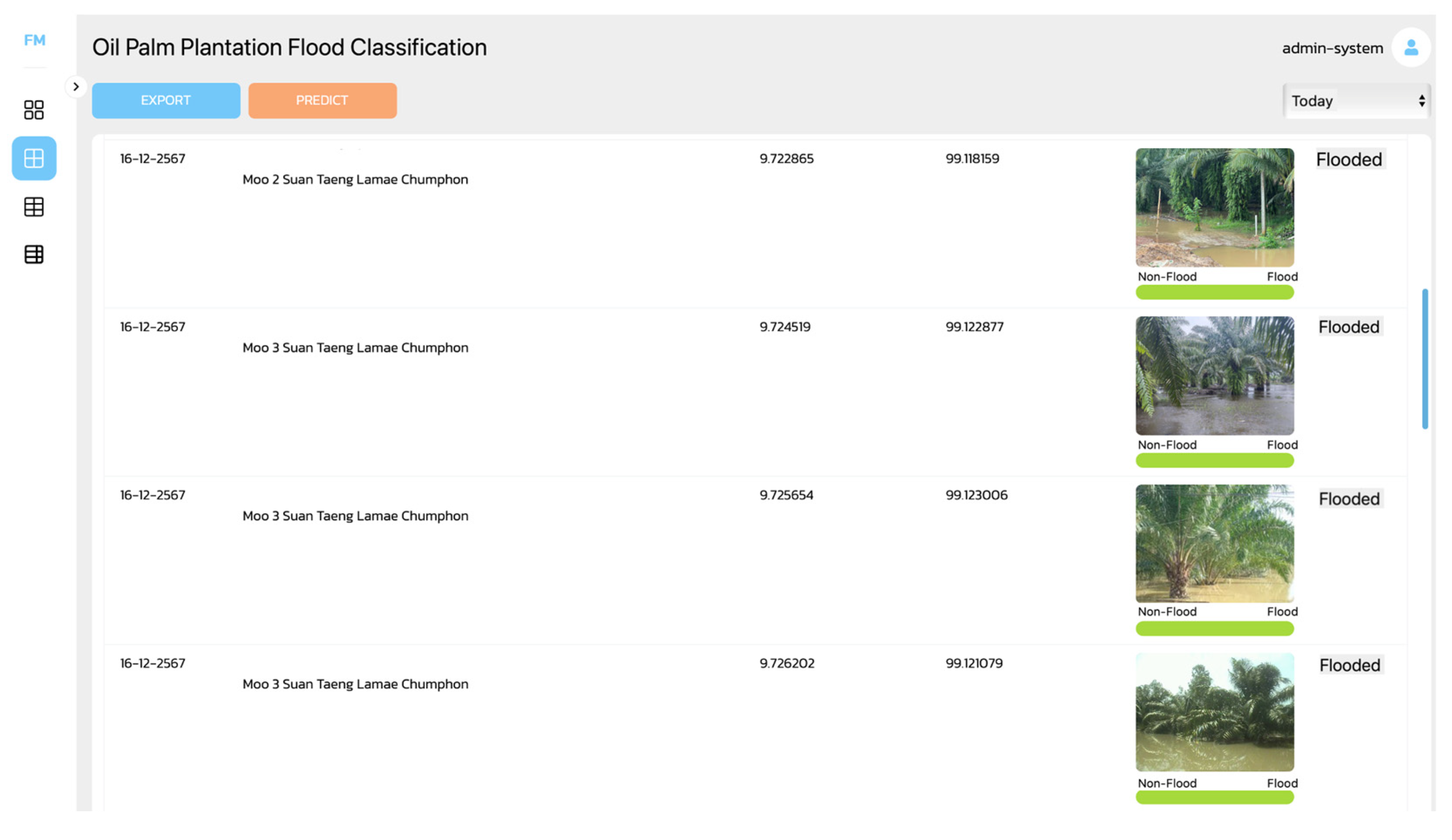The image size is (1452, 840).
Task: Open the table grid sidebar icon
Action: 34,207
